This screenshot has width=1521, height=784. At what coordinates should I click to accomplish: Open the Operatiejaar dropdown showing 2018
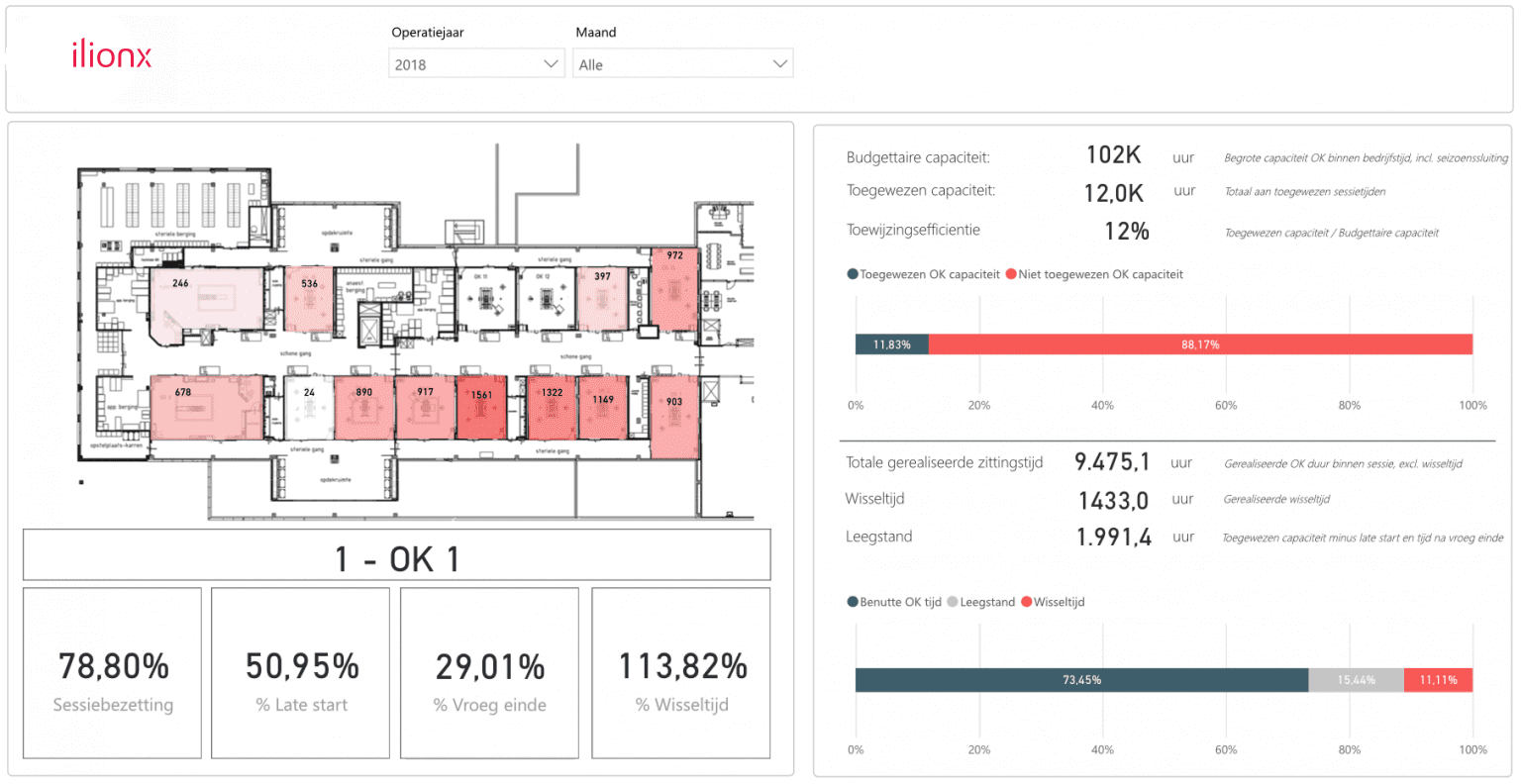click(476, 64)
